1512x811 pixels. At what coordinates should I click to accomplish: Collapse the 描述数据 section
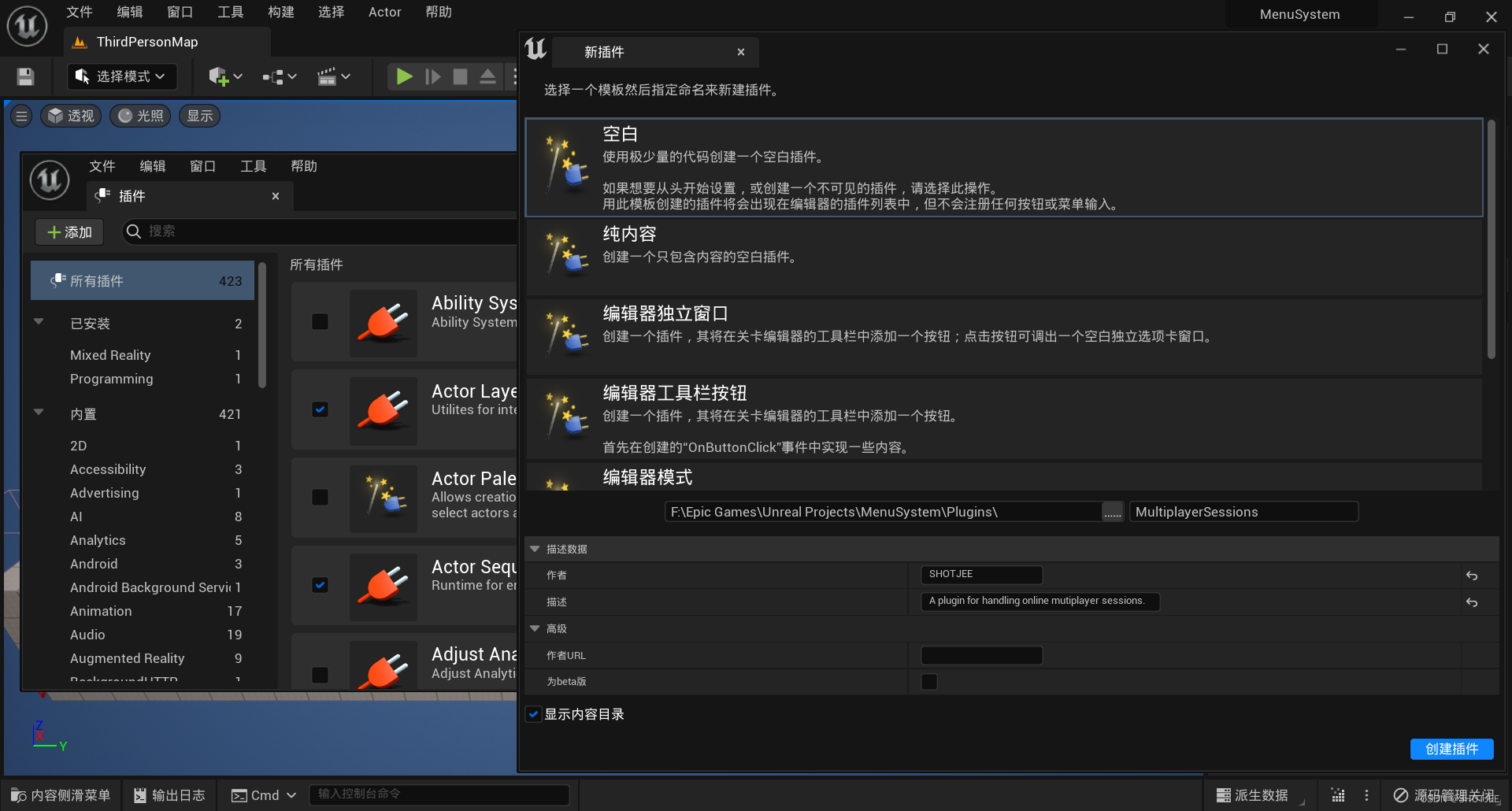click(535, 549)
